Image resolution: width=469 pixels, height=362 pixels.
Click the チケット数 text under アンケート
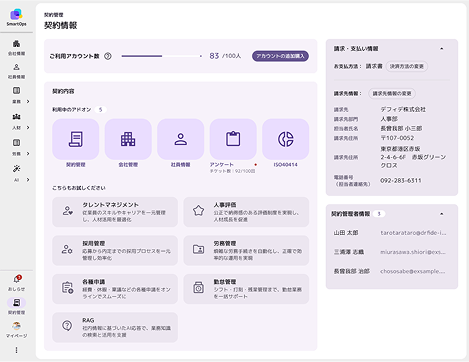click(x=232, y=171)
